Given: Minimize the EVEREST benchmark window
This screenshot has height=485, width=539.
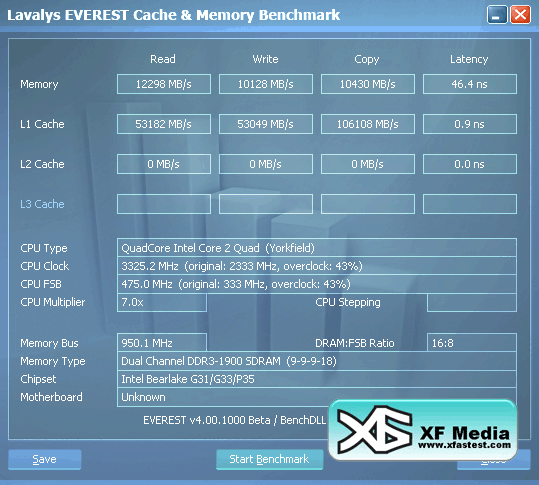Looking at the screenshot, I should coord(497,15).
